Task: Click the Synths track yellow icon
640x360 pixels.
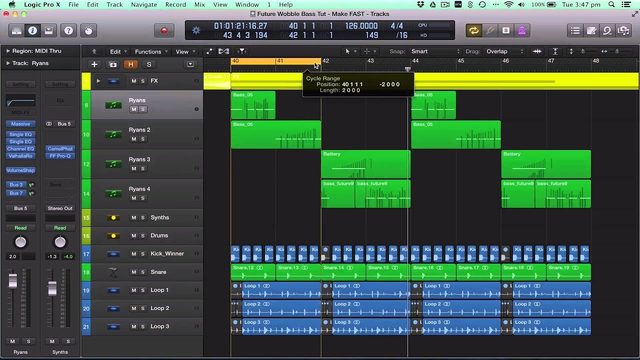Action: point(113,218)
